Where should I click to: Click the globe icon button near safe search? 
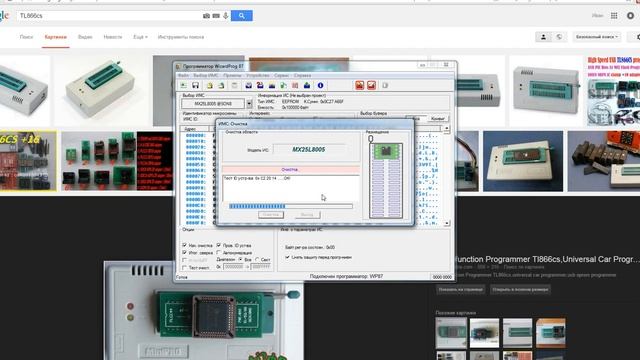(x=559, y=37)
